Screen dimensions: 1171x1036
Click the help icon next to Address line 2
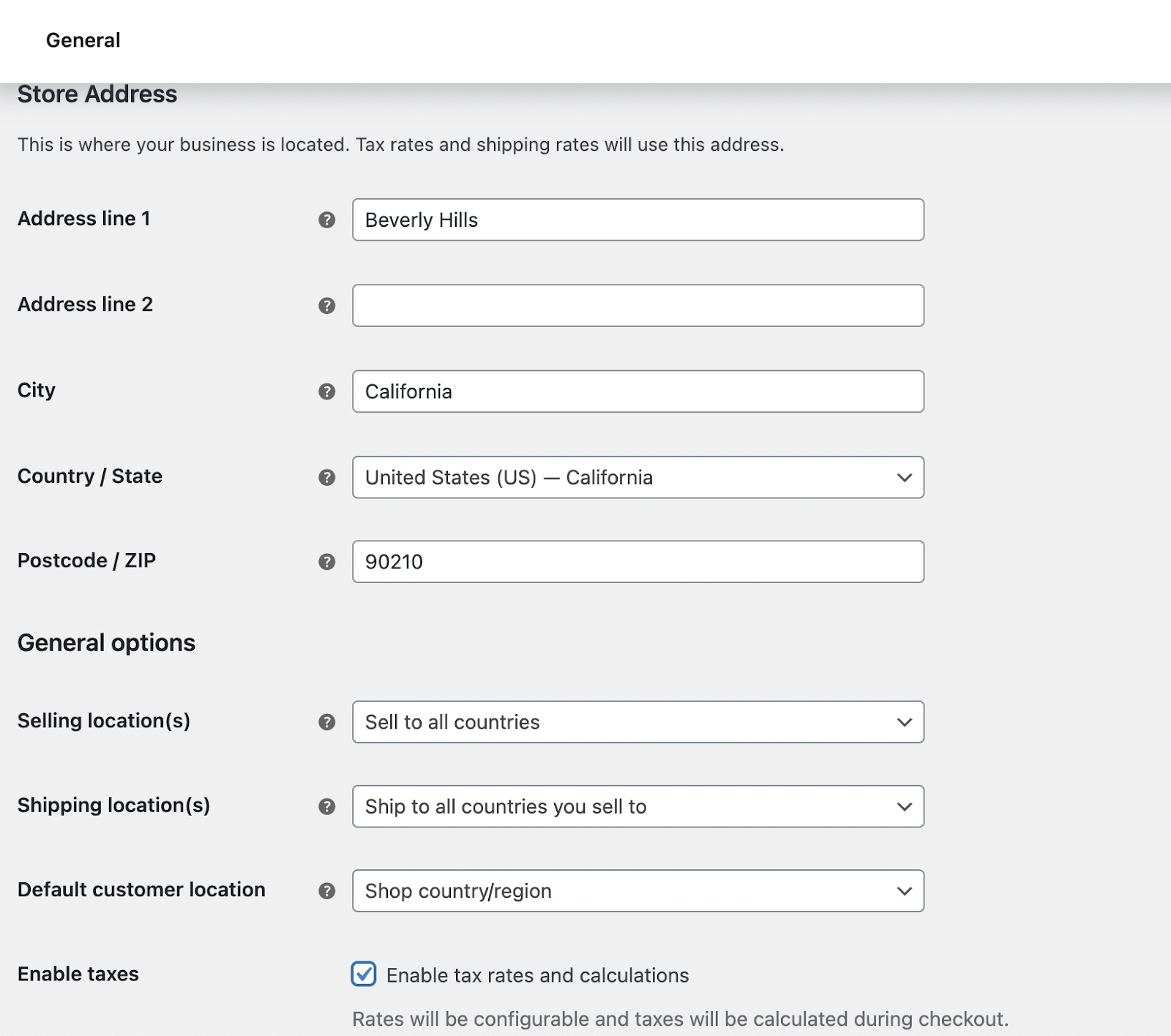327,305
